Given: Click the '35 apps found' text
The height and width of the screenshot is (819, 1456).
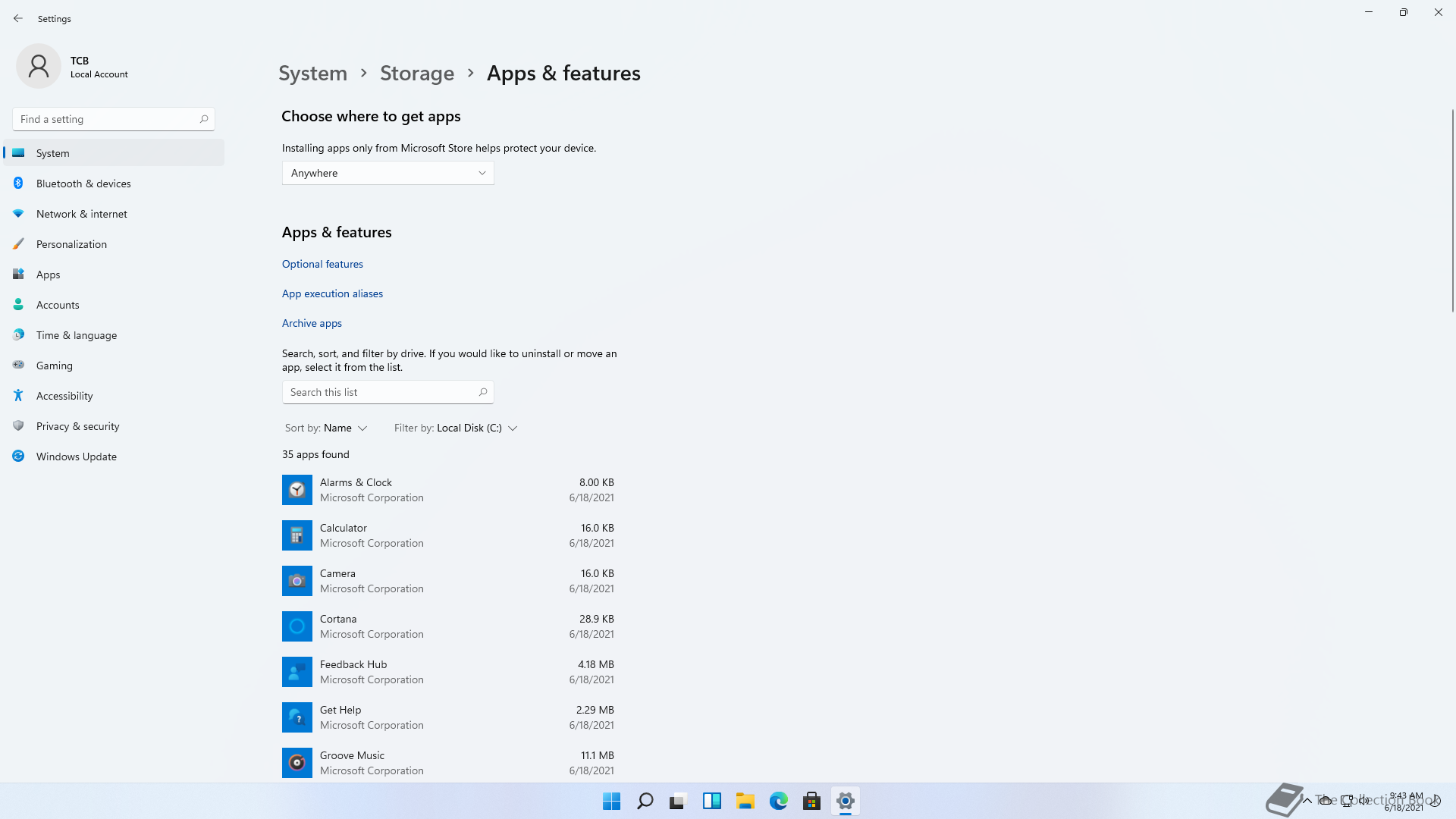Looking at the screenshot, I should [x=315, y=454].
